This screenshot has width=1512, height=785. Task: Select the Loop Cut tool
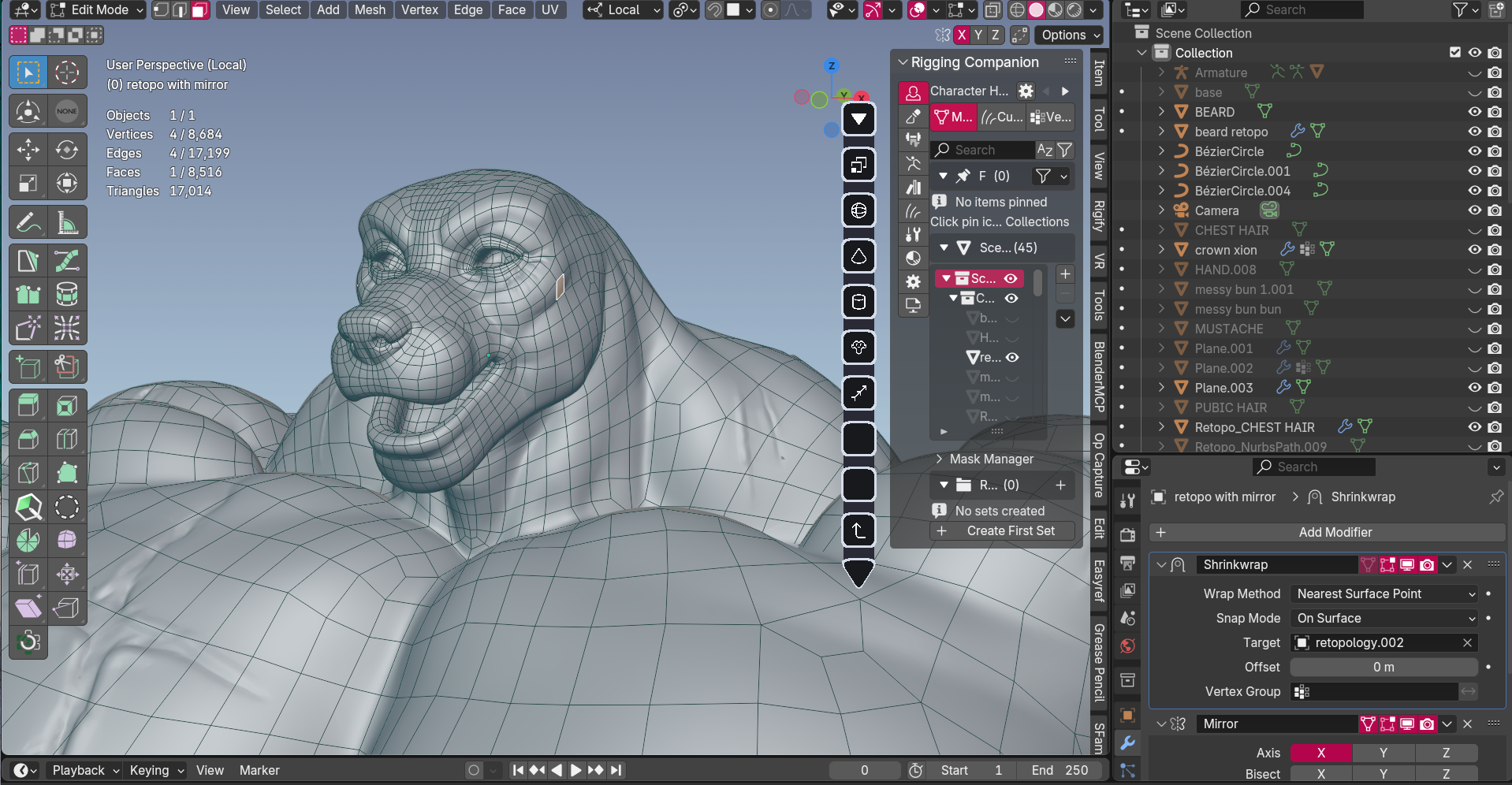point(67,438)
